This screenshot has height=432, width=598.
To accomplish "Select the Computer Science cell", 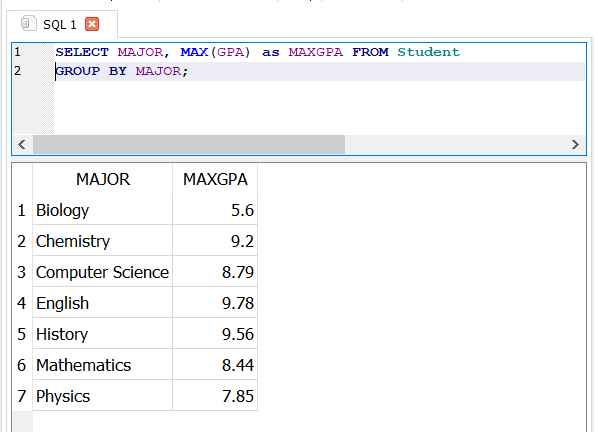I will tap(103, 272).
